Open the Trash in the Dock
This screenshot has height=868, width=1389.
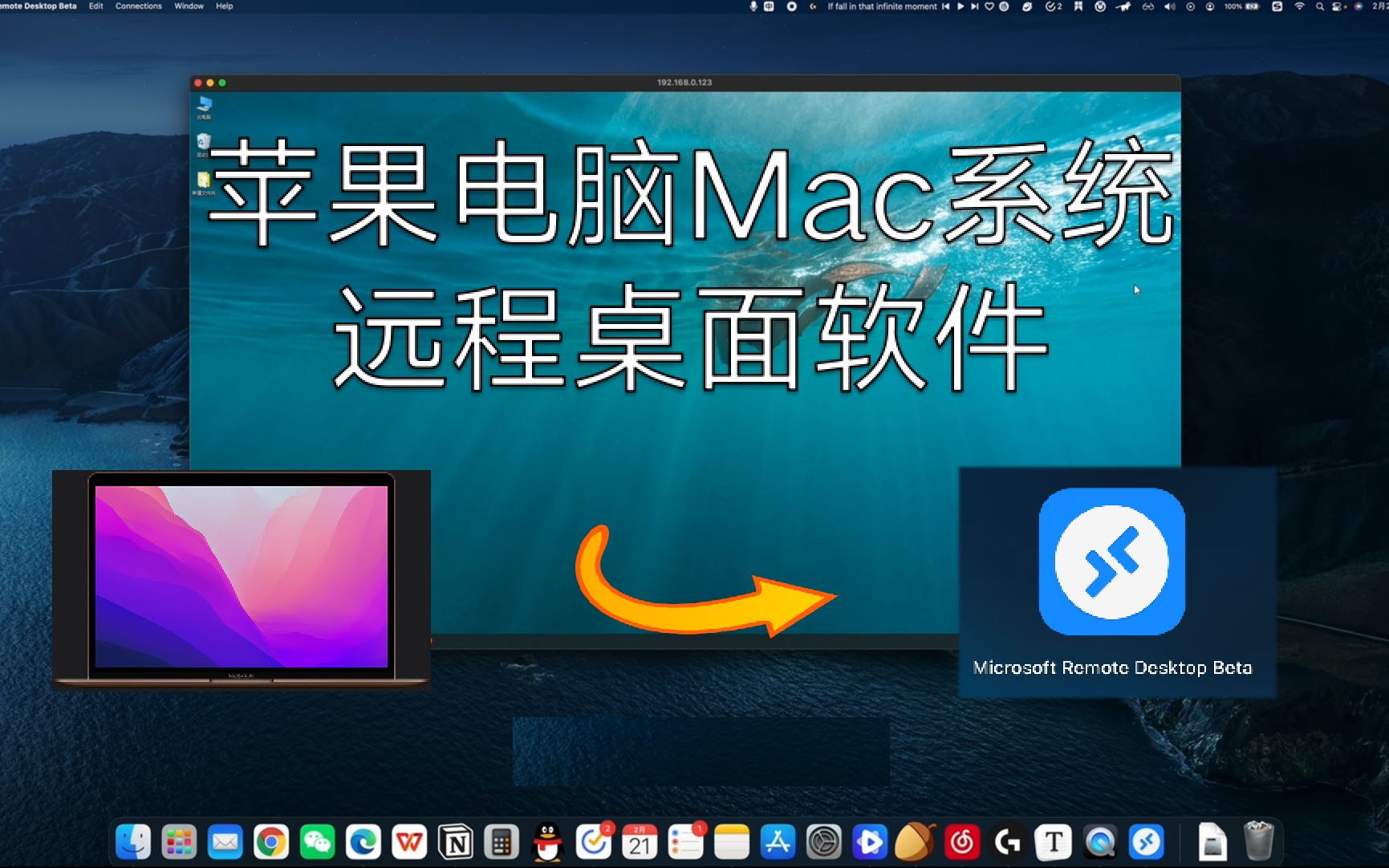(1259, 842)
